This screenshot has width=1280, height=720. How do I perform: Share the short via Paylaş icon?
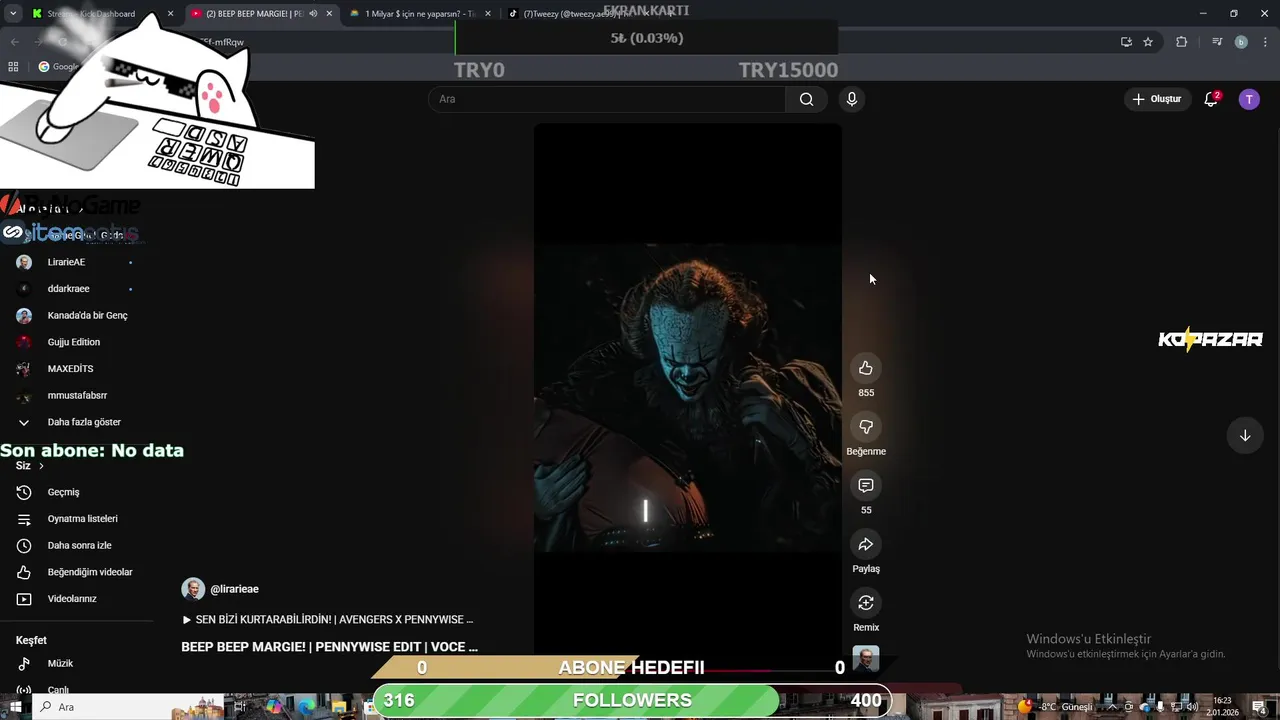866,544
